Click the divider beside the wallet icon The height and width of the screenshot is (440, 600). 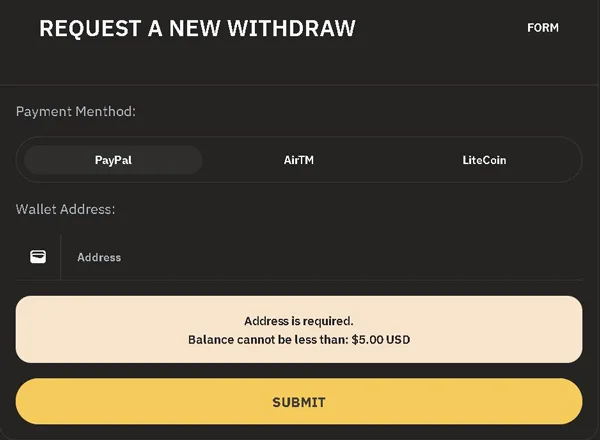tap(60, 257)
